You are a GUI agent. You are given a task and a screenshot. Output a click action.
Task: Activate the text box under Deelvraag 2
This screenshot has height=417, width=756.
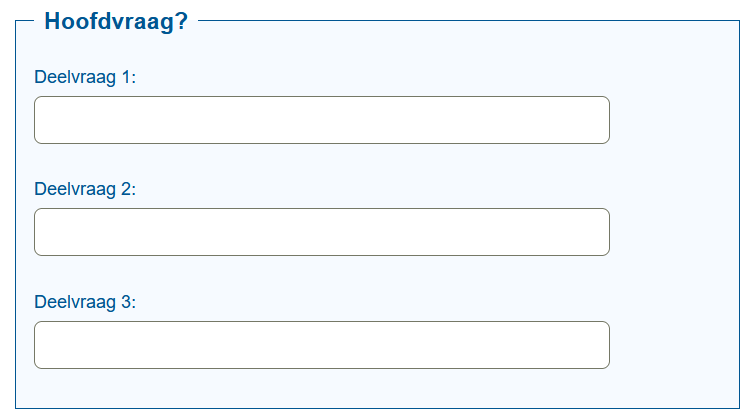(x=322, y=232)
